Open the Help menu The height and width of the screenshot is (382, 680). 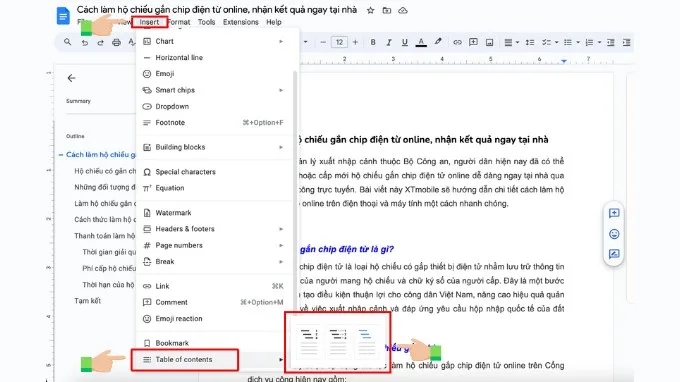(274, 22)
